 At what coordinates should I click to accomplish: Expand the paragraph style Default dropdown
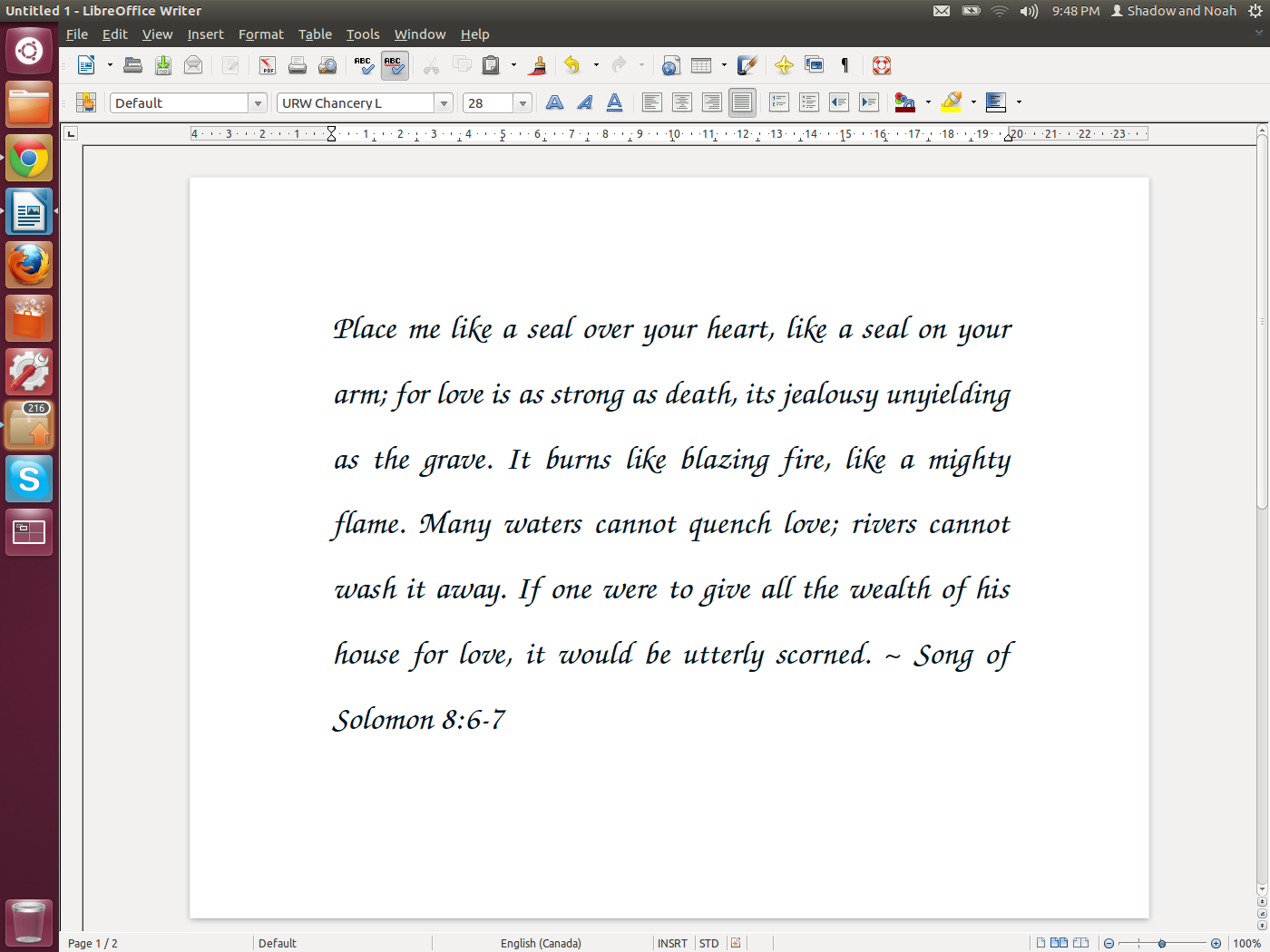(x=258, y=103)
